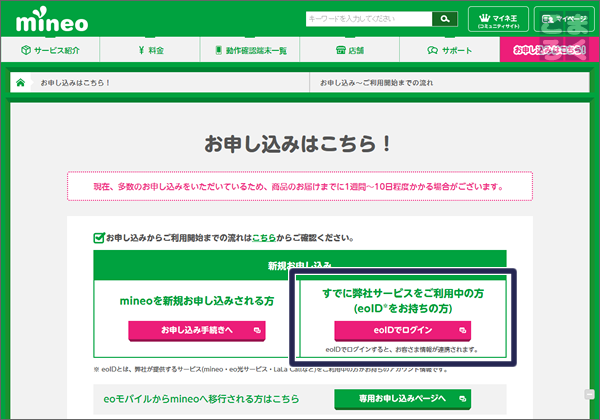Click the cube icon in サービス紹介 tab

[26, 50]
